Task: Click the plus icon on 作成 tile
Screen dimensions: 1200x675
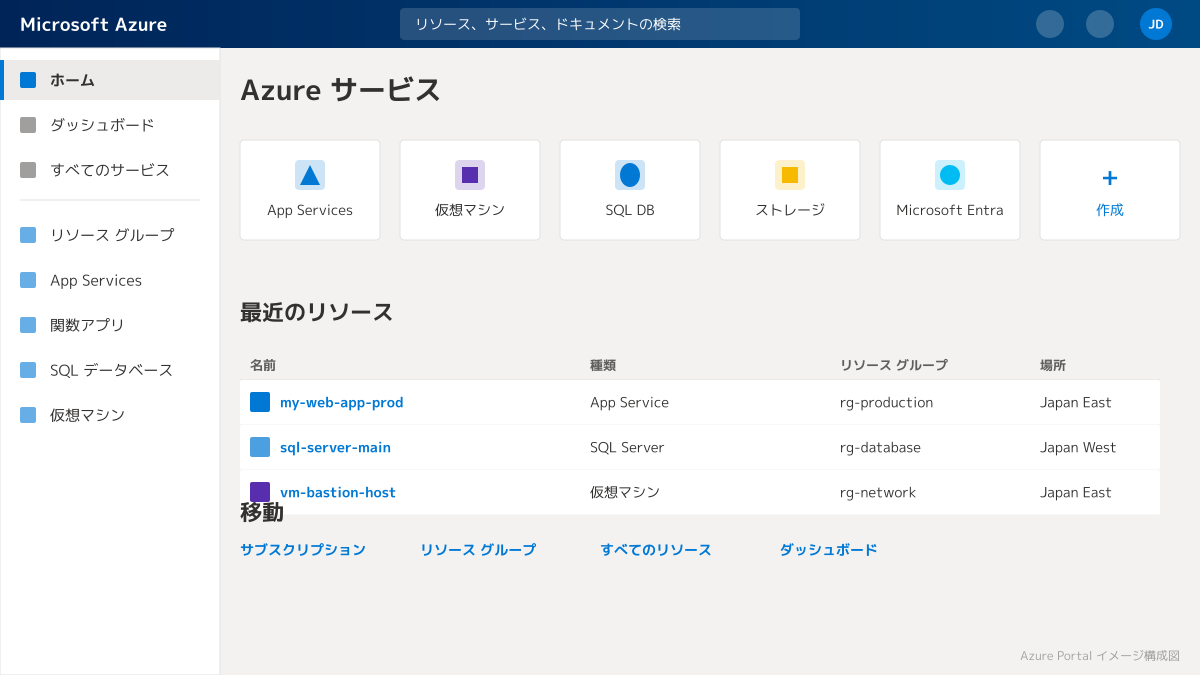Action: 1110,178
